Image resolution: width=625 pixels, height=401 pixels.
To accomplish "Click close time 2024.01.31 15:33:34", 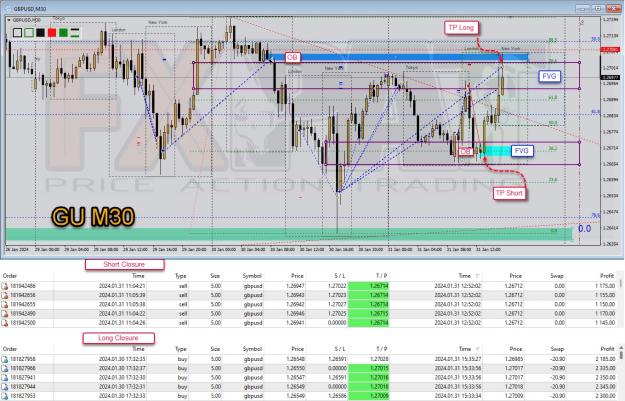I will [458, 396].
